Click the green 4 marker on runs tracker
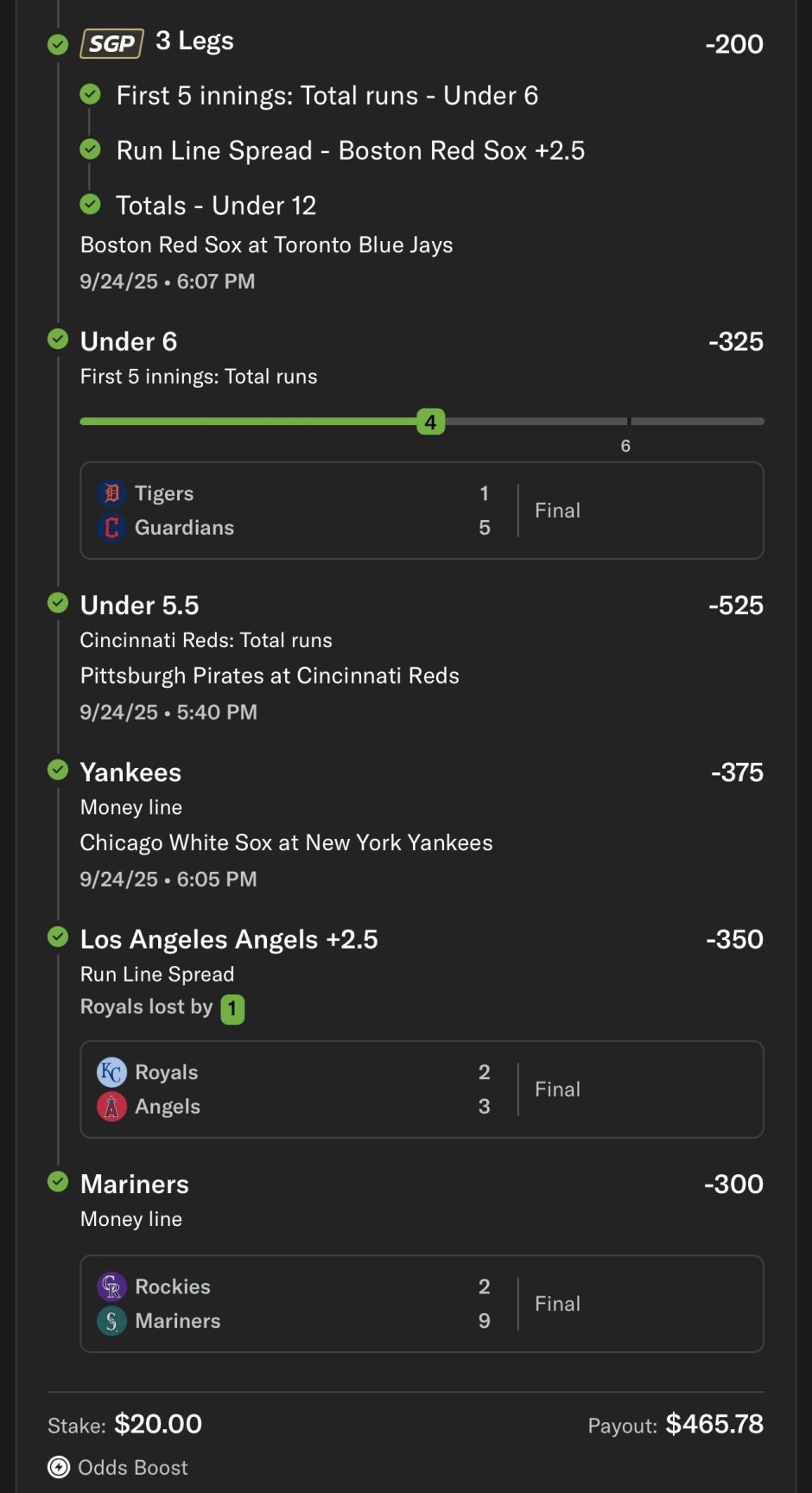This screenshot has height=1493, width=812. 430,422
